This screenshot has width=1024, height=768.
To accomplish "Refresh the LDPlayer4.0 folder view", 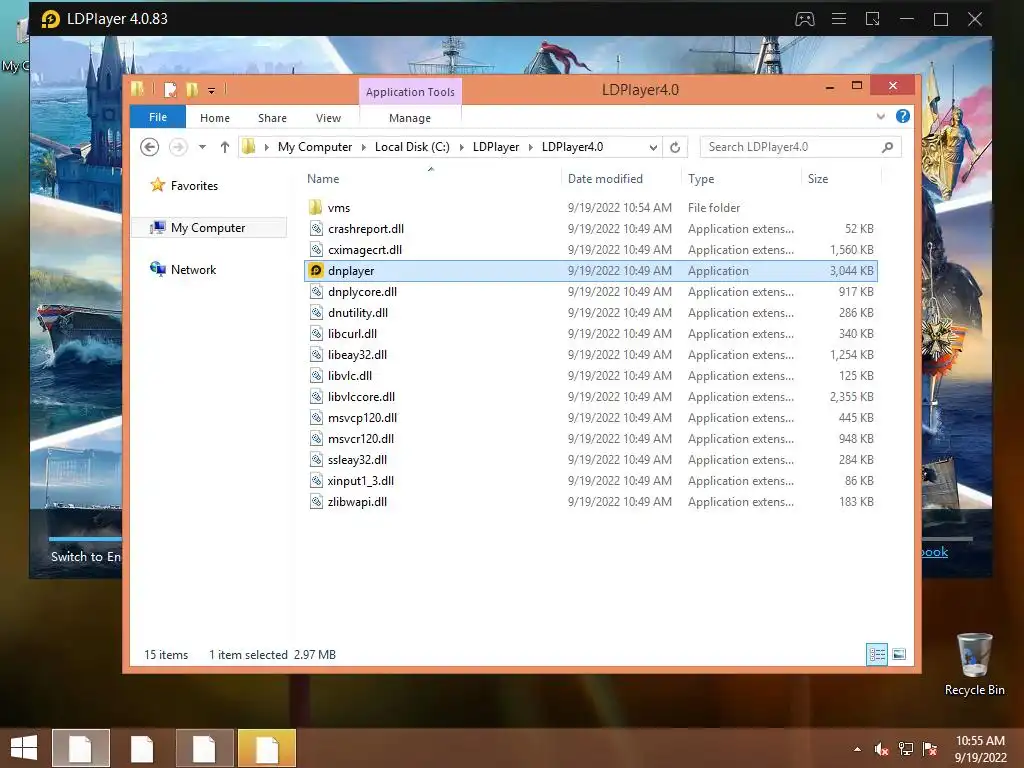I will 675,147.
